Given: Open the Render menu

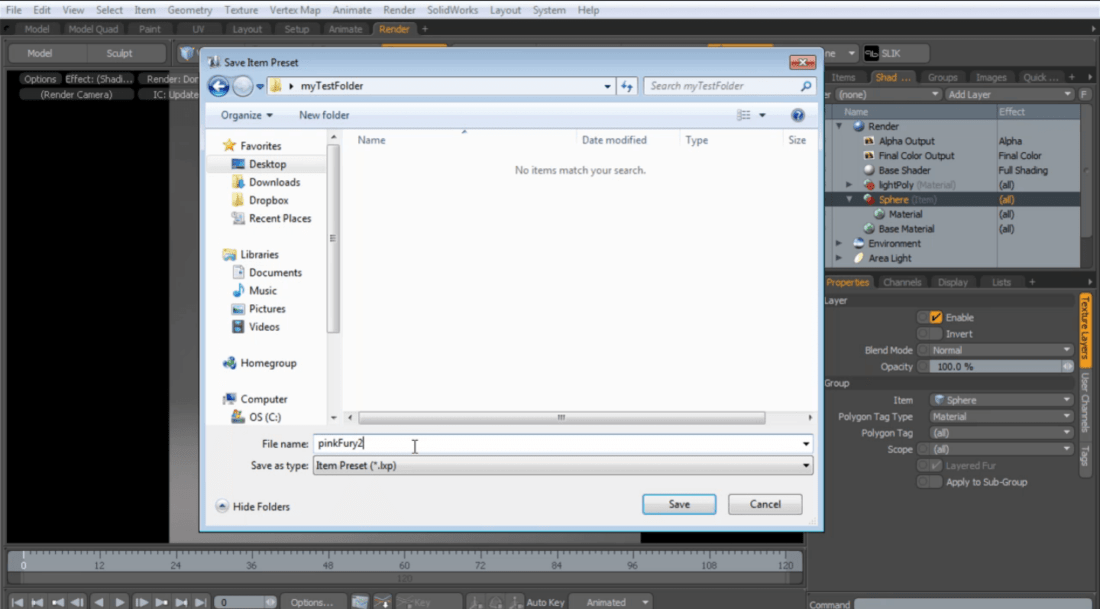Looking at the screenshot, I should 399,9.
